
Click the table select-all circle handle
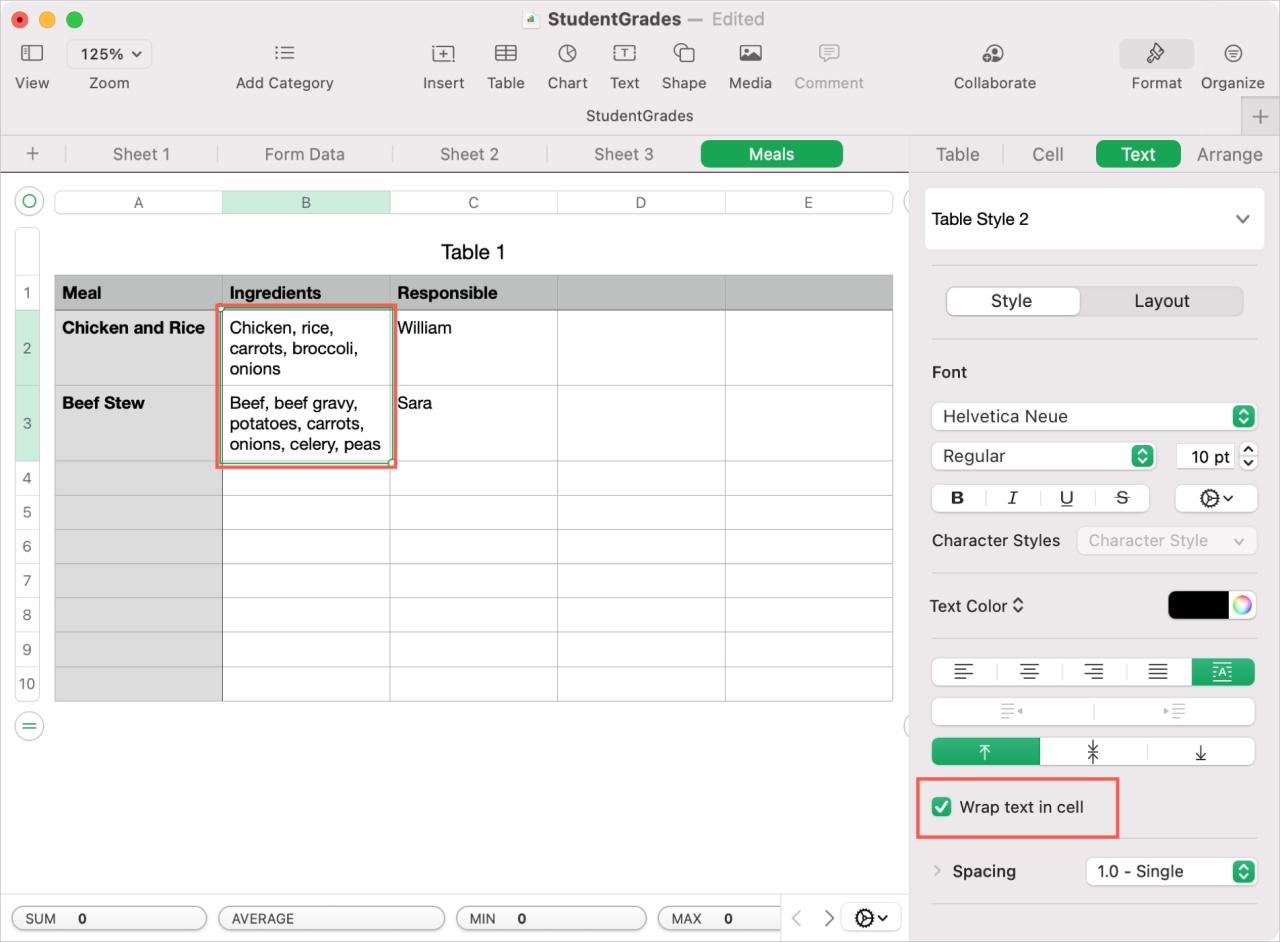click(x=29, y=202)
